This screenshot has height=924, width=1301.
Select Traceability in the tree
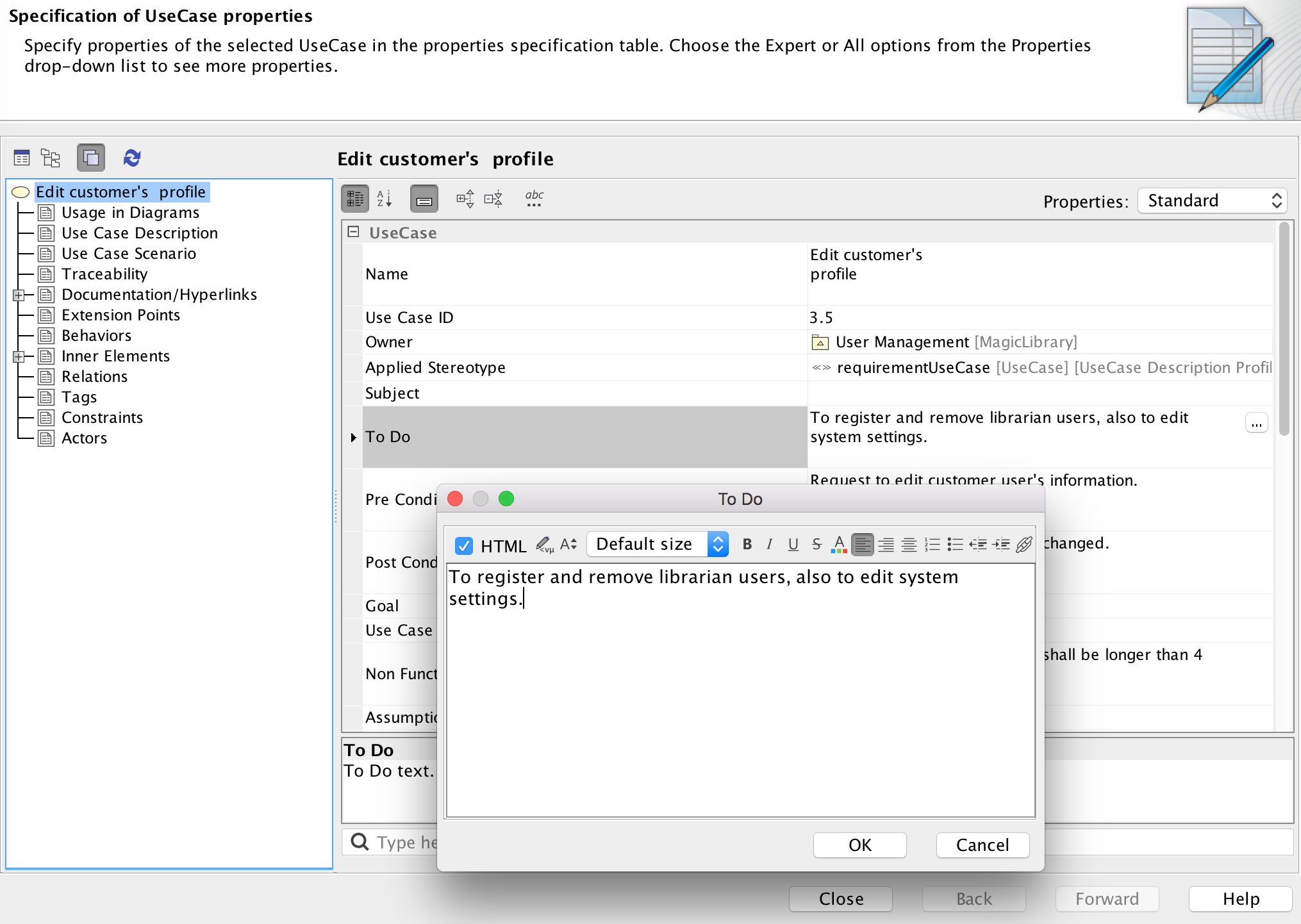[104, 274]
